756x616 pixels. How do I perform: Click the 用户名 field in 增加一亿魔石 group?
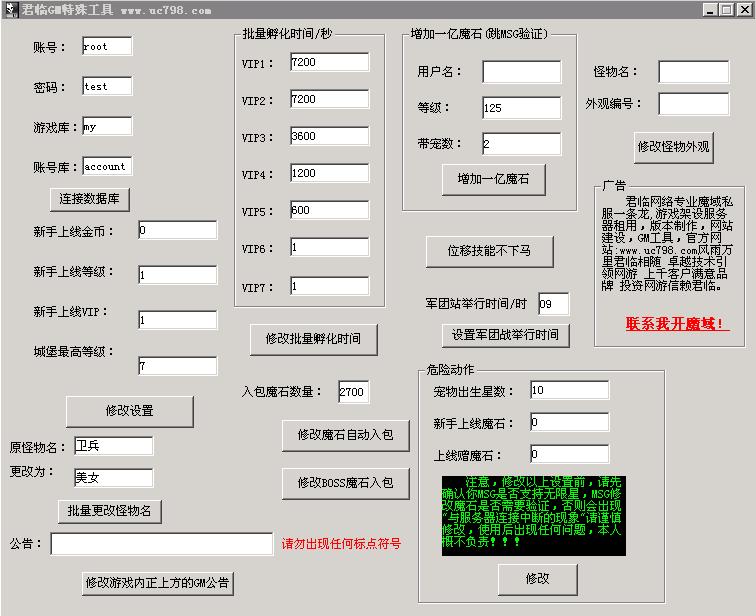pyautogui.click(x=521, y=71)
